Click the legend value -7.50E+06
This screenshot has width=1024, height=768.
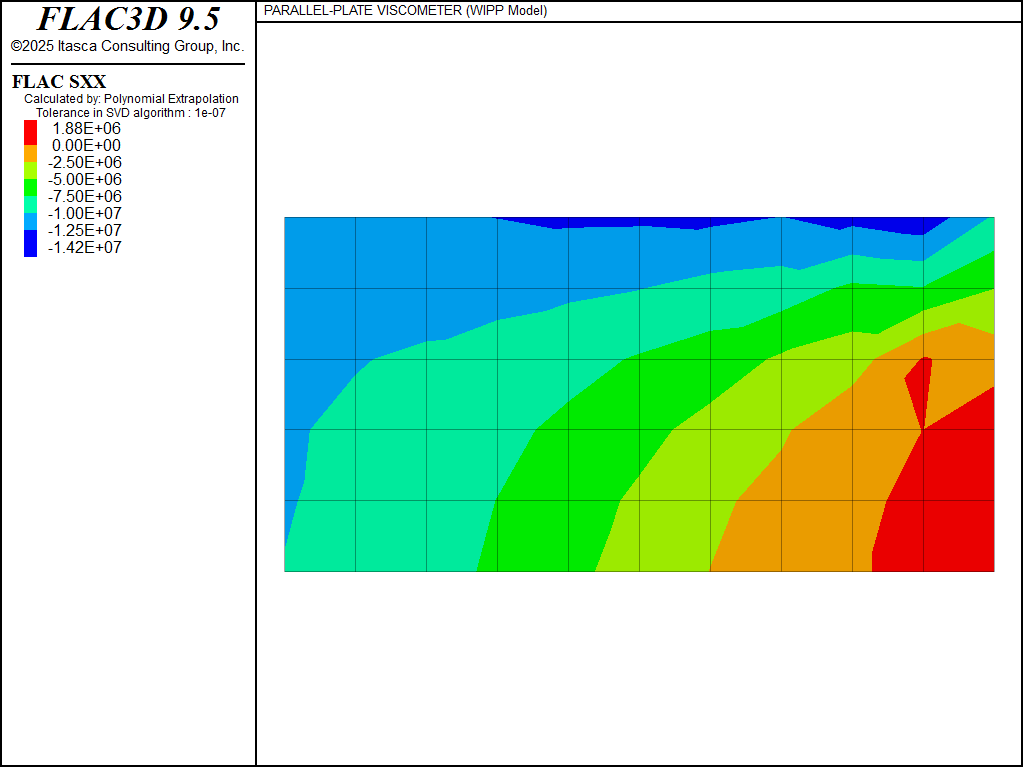[x=85, y=197]
